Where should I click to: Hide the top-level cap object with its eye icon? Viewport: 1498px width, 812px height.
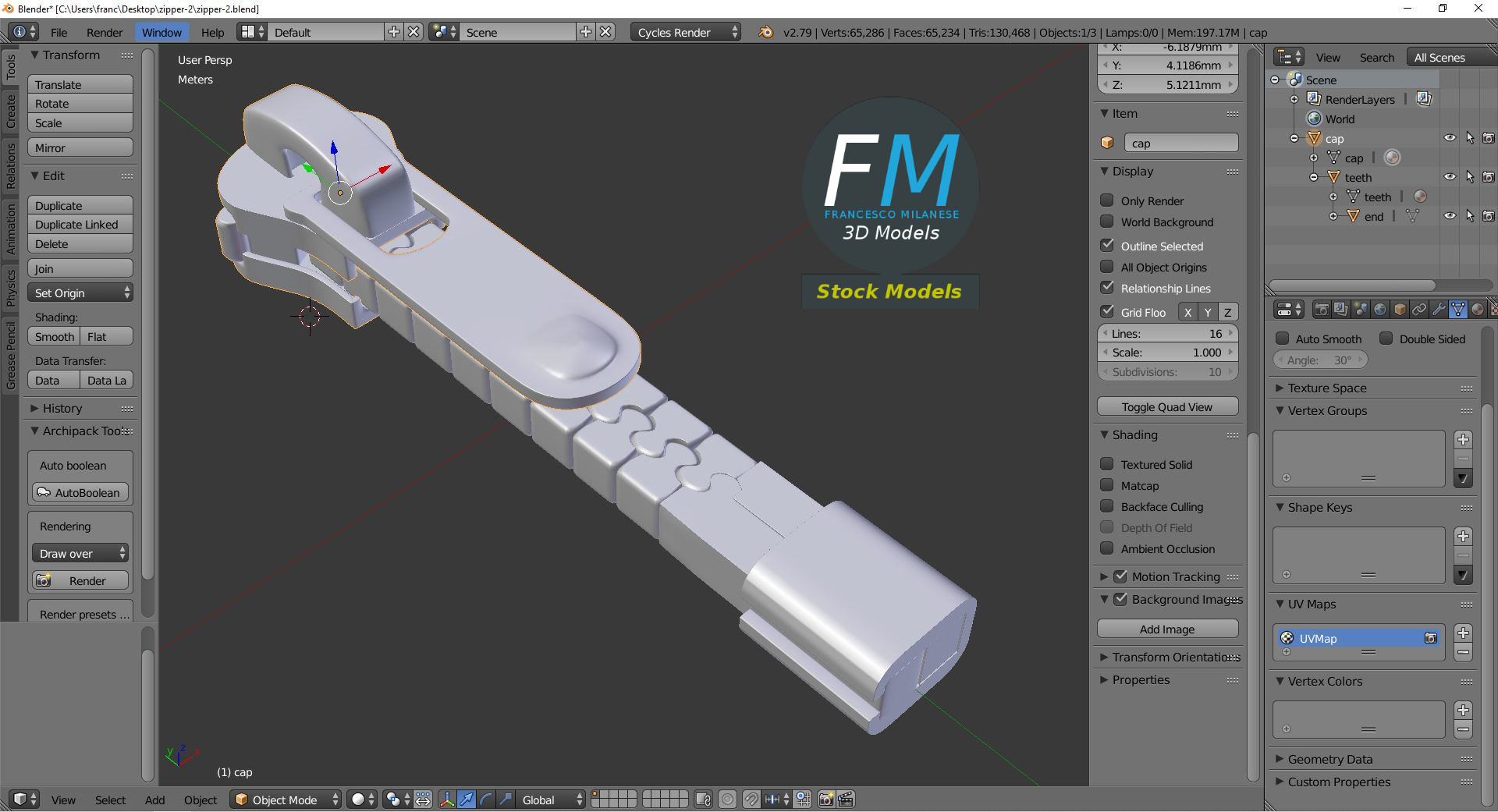click(1450, 138)
